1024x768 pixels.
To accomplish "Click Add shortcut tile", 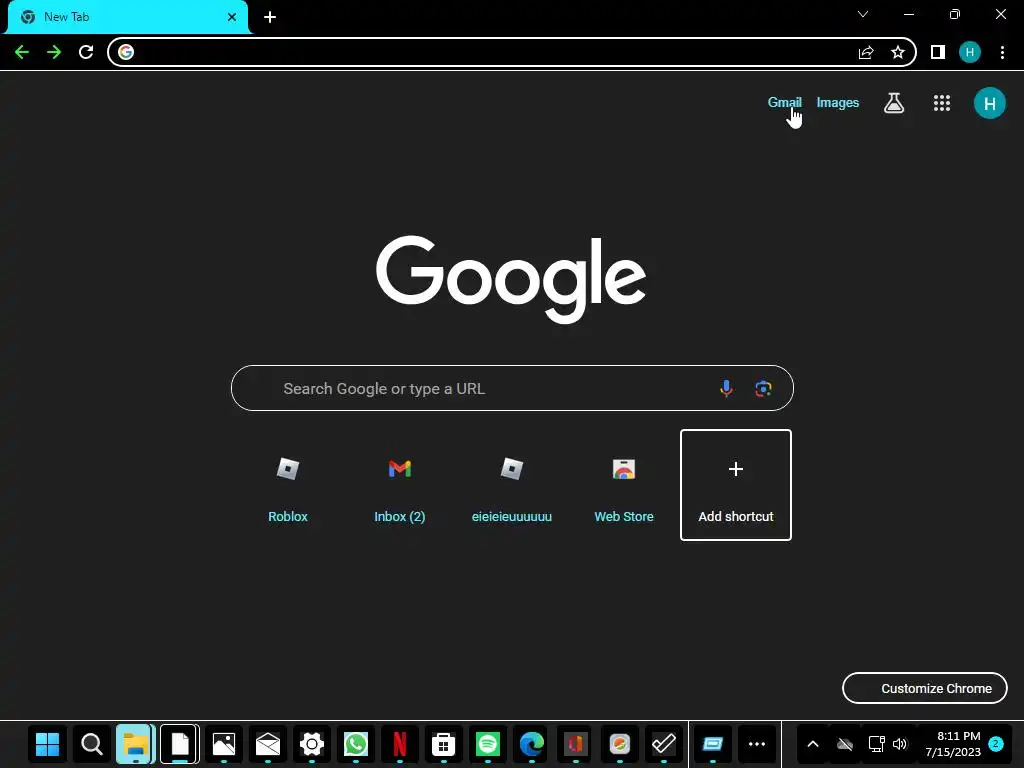I will 736,485.
